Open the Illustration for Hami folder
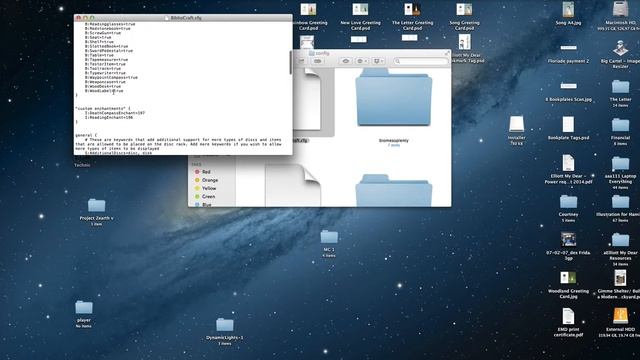Viewport: 640px width, 360px height. click(x=620, y=202)
